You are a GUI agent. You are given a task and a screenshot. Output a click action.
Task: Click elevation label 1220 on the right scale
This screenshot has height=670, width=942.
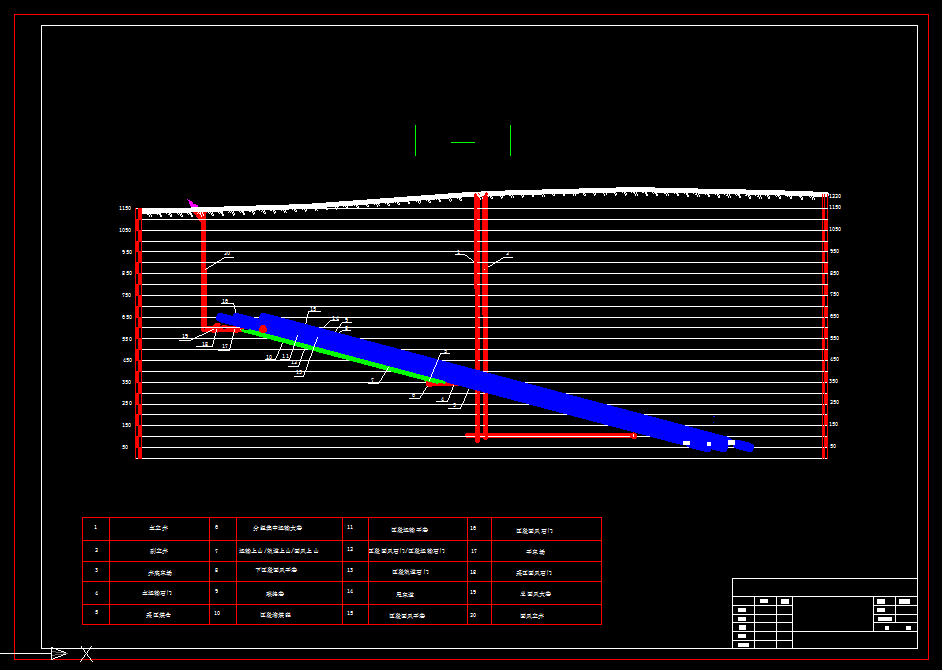point(835,196)
